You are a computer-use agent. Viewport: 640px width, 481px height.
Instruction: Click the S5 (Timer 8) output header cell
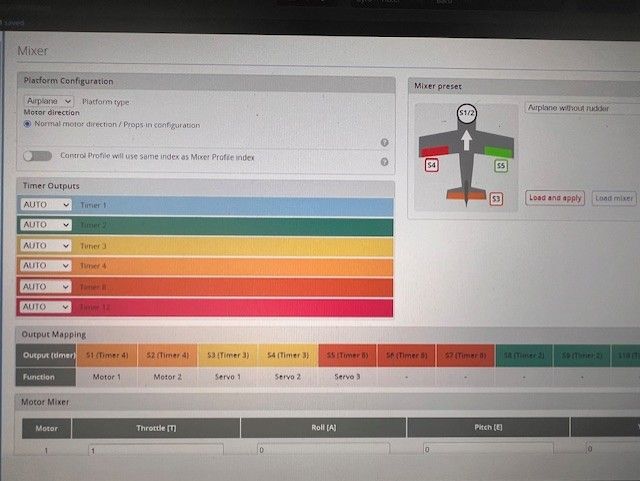point(345,355)
